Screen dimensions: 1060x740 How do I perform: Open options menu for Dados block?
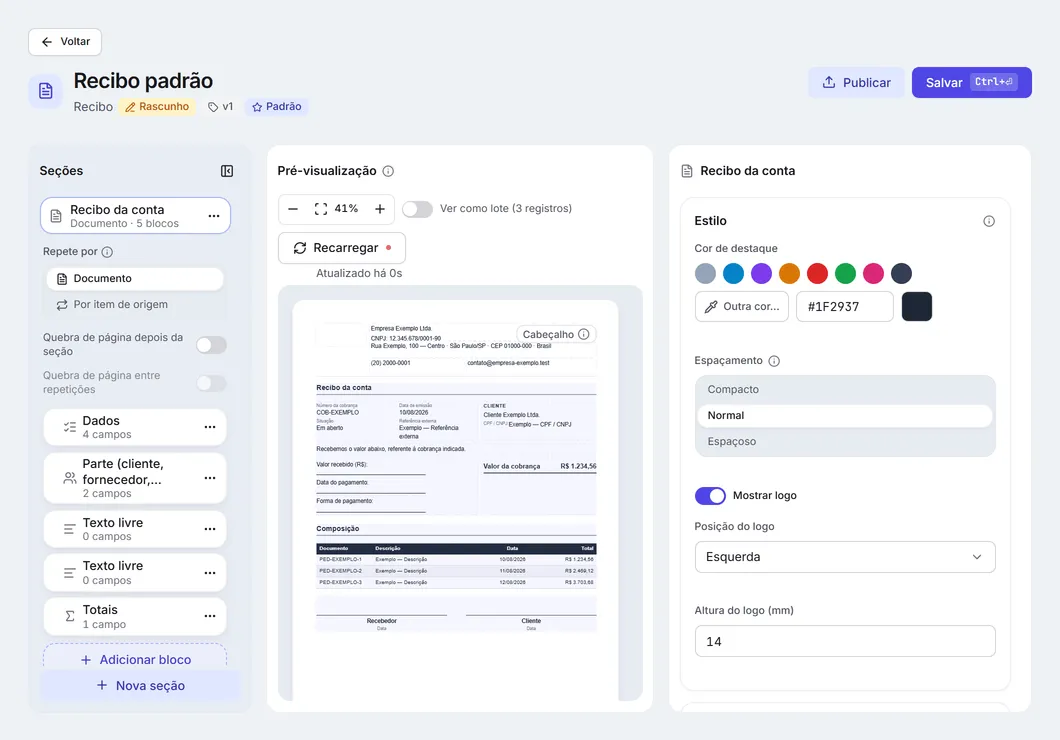(210, 427)
